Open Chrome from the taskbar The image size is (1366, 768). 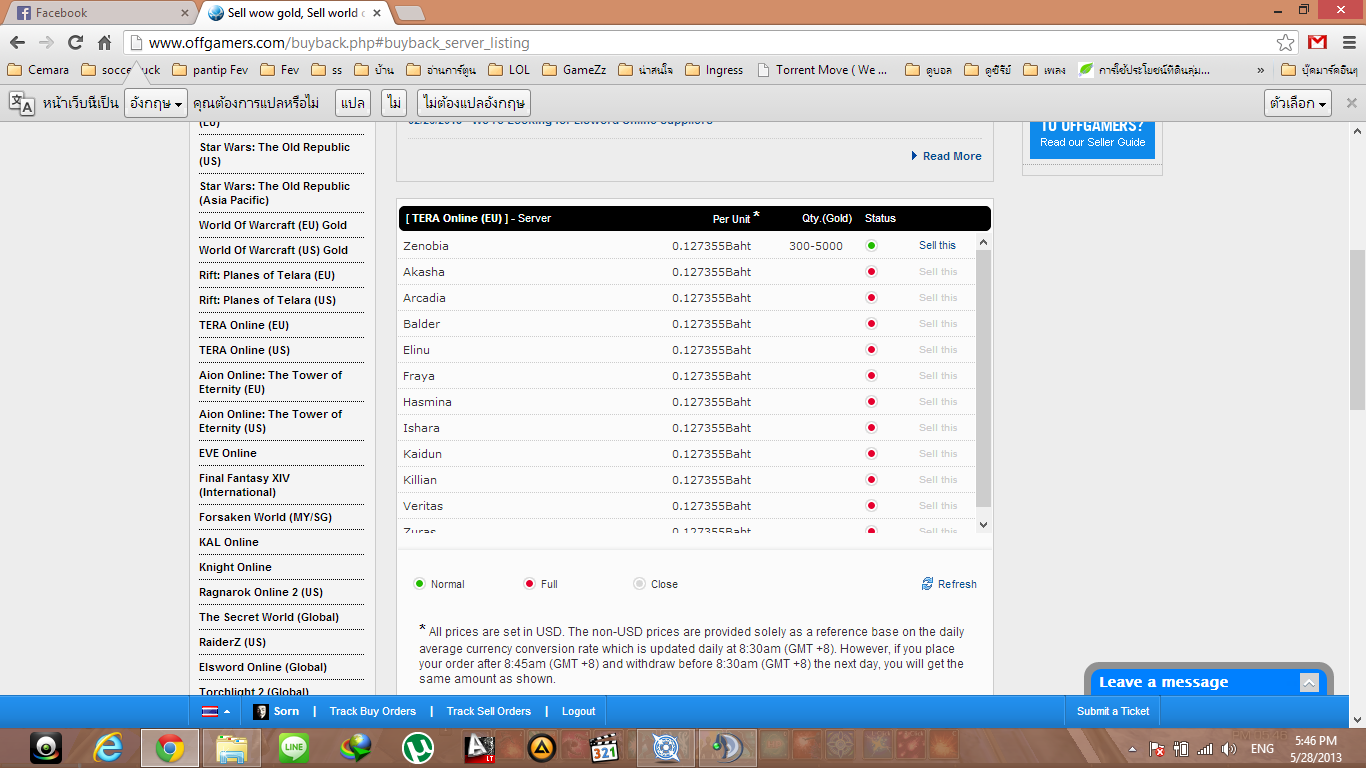click(169, 747)
